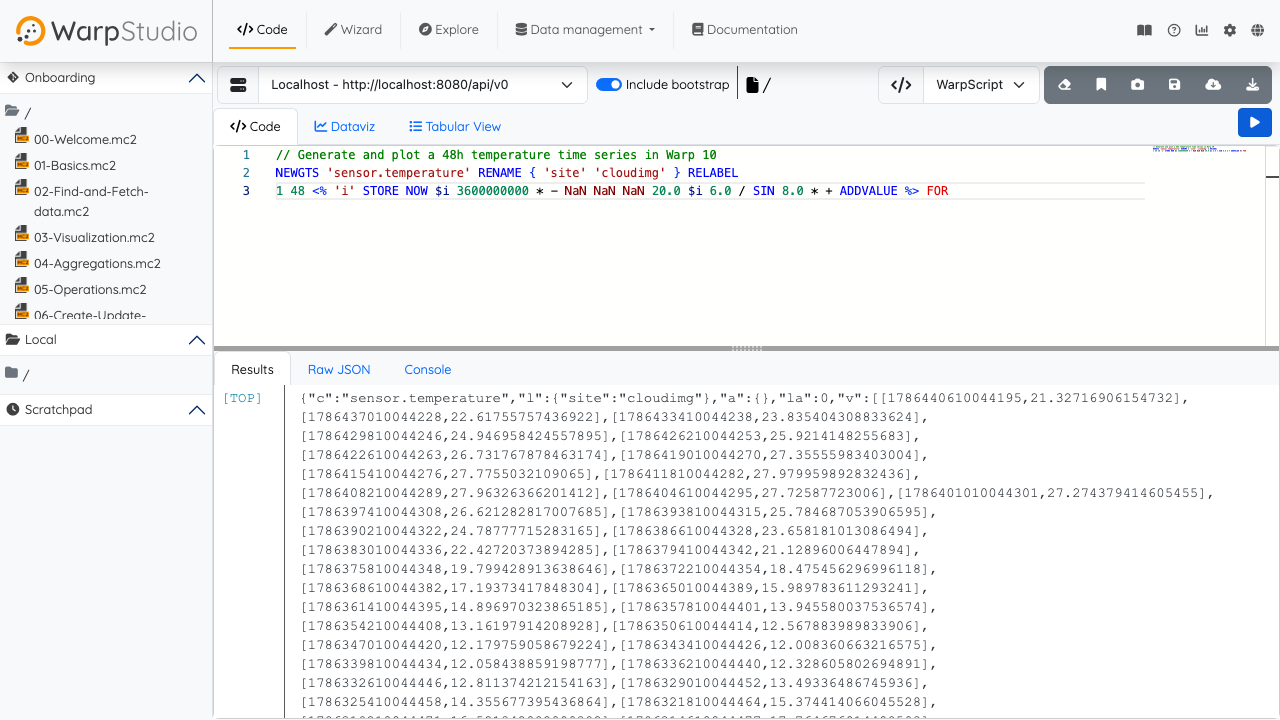Screen dimensions: 1280x720
Task: Click the cloud download icon
Action: pos(1213,85)
